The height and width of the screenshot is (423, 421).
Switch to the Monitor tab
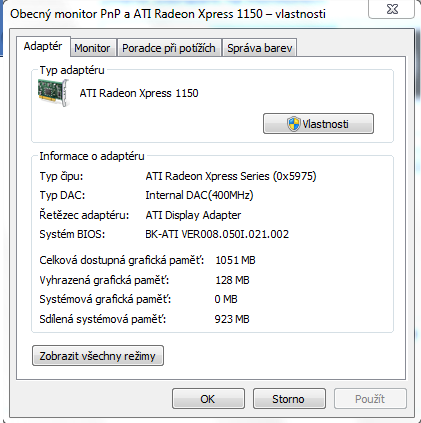coord(92,48)
